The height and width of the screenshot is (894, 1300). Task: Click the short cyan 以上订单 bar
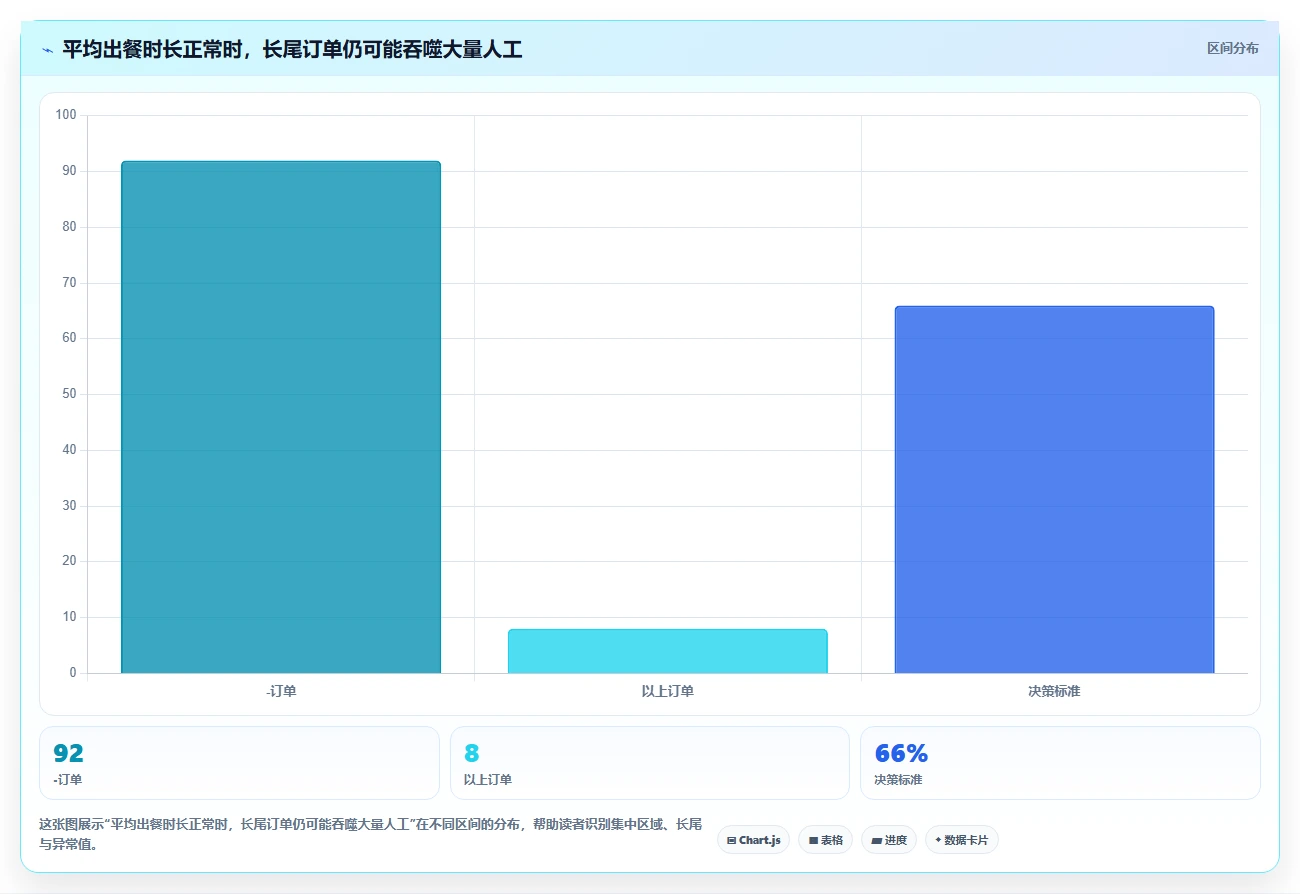667,651
